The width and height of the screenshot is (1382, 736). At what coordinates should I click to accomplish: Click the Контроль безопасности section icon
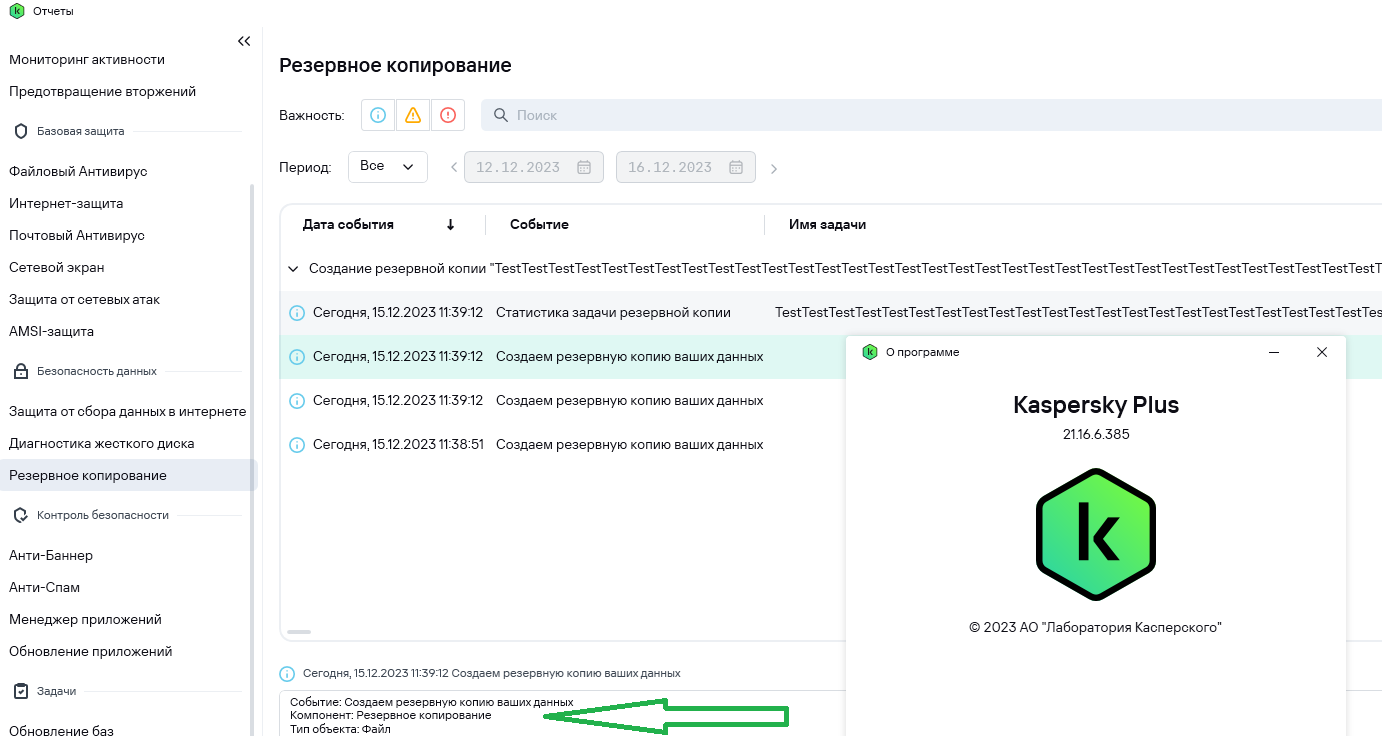20,515
